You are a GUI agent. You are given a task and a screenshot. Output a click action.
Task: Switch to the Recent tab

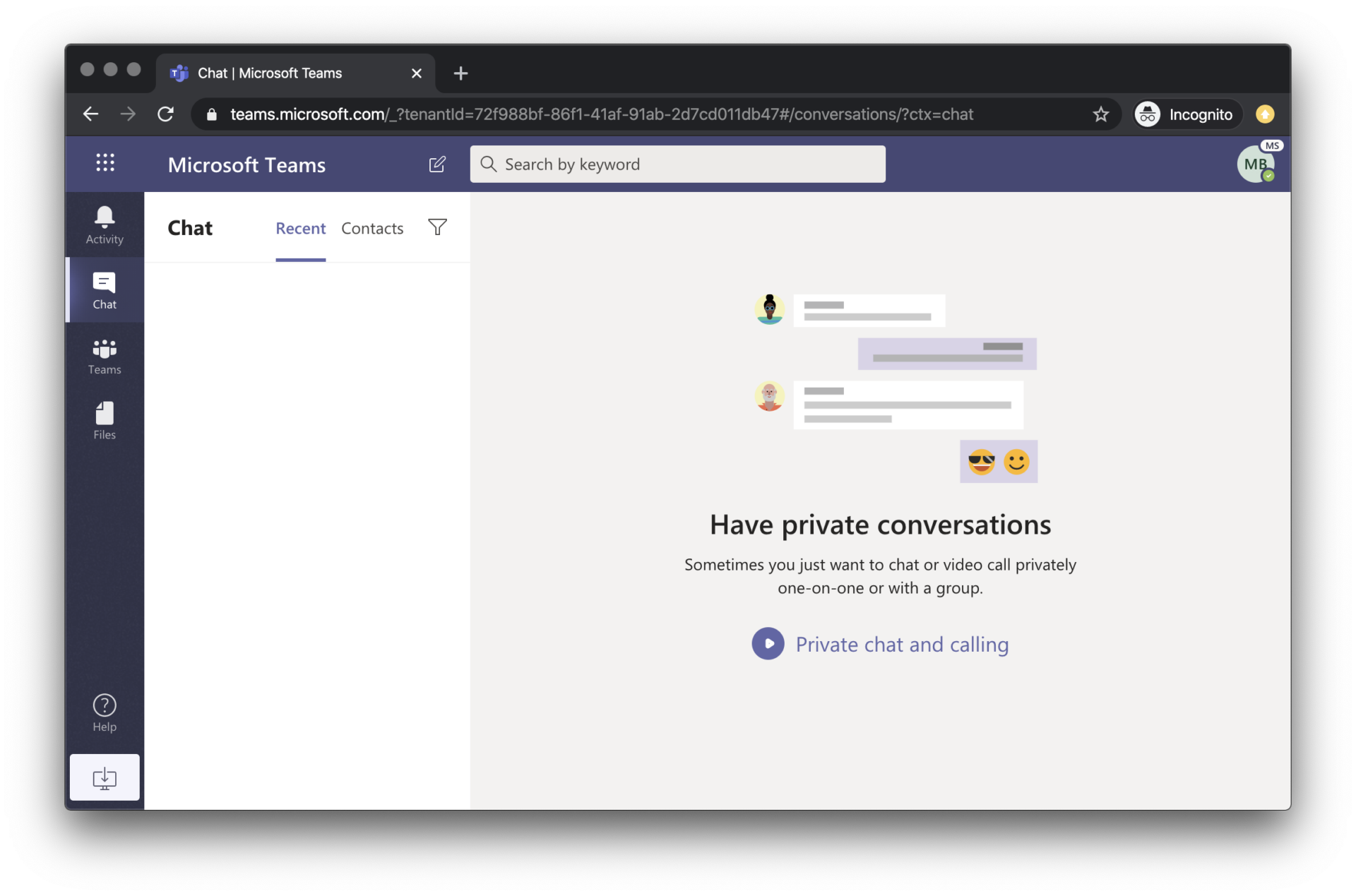click(300, 229)
